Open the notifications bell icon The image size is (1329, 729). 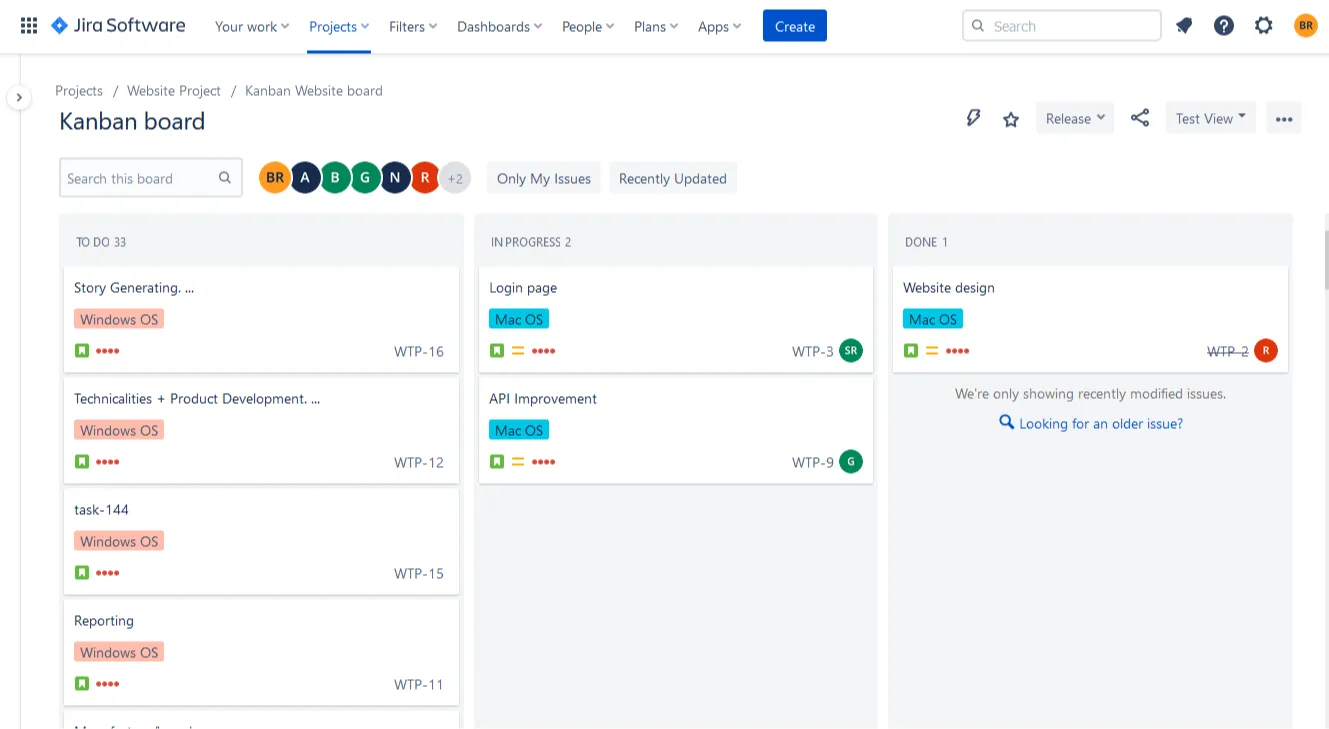click(x=1184, y=25)
